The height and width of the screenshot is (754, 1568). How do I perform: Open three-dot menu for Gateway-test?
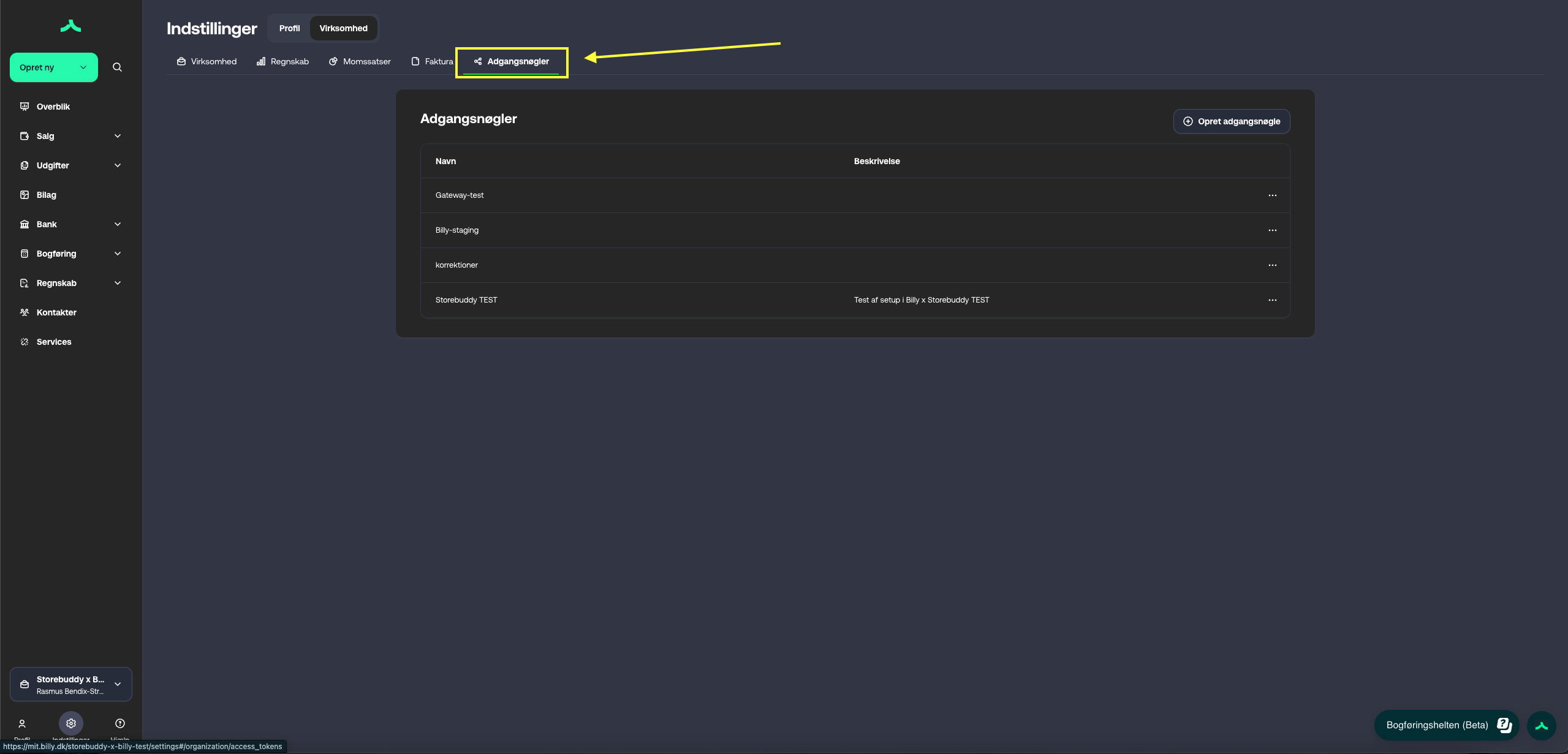pos(1273,195)
